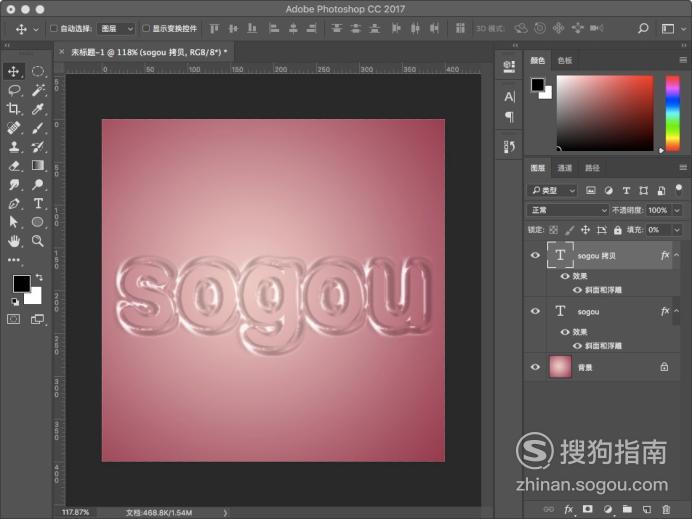Open the extra tools three-dots menu

(x=14, y=260)
